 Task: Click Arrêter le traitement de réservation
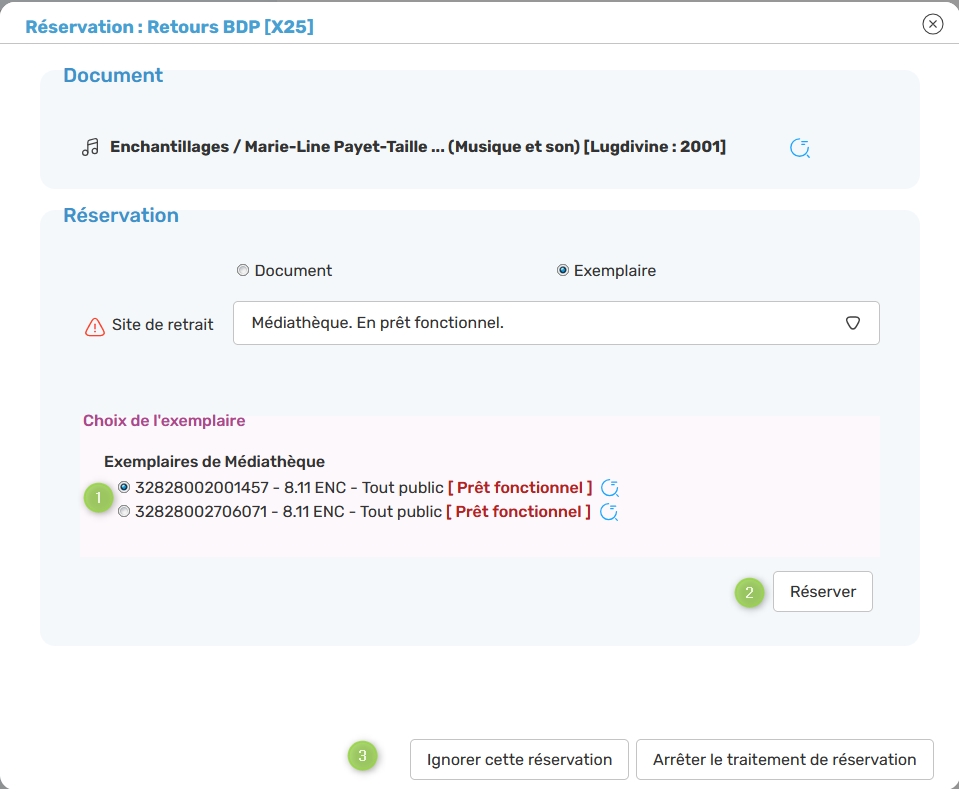(784, 760)
